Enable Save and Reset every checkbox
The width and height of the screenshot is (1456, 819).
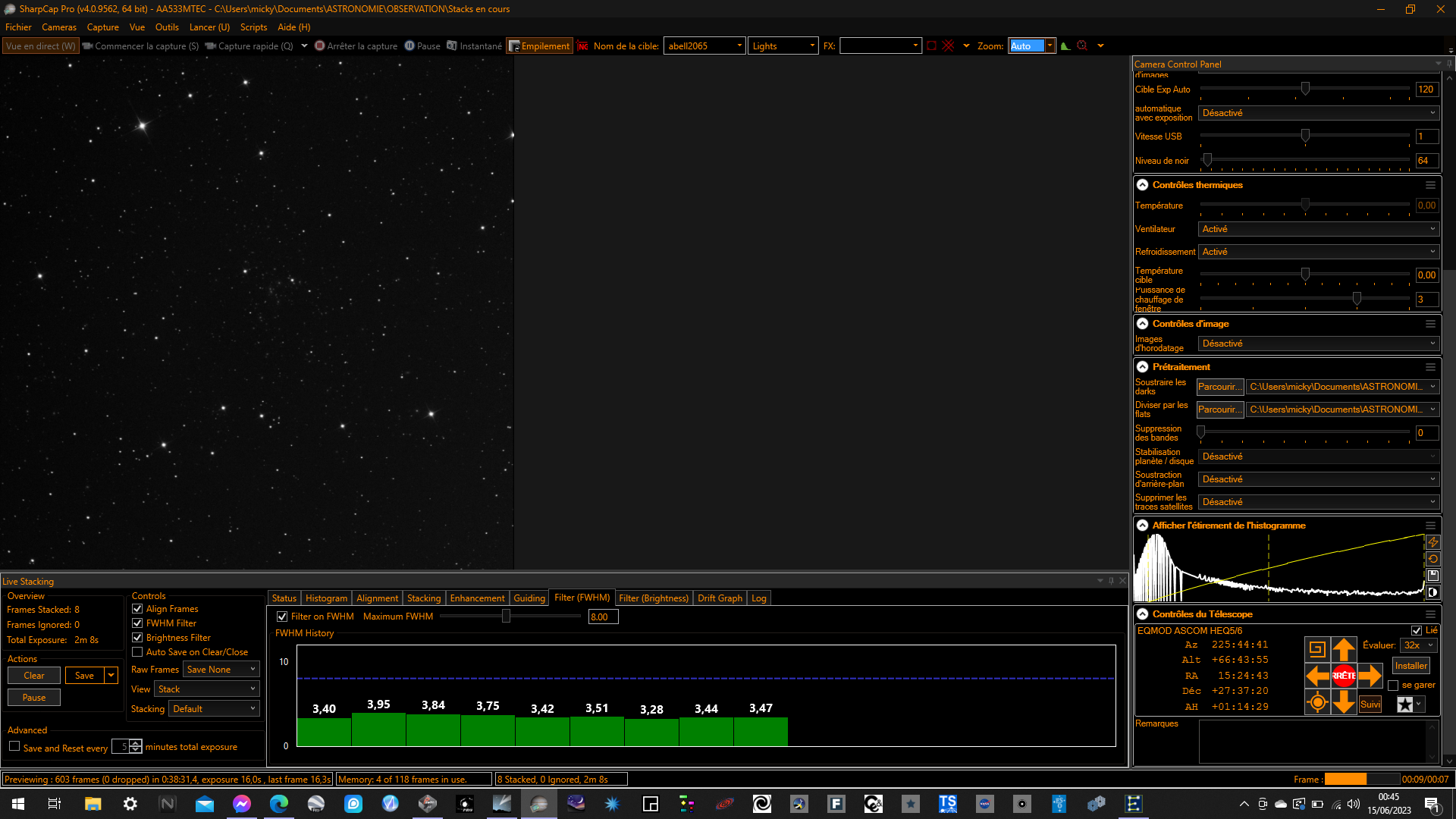coord(14,746)
